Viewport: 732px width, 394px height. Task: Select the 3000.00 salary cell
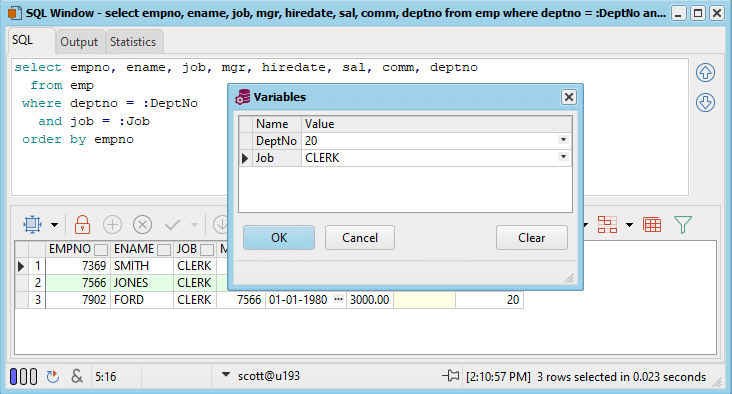pyautogui.click(x=369, y=300)
